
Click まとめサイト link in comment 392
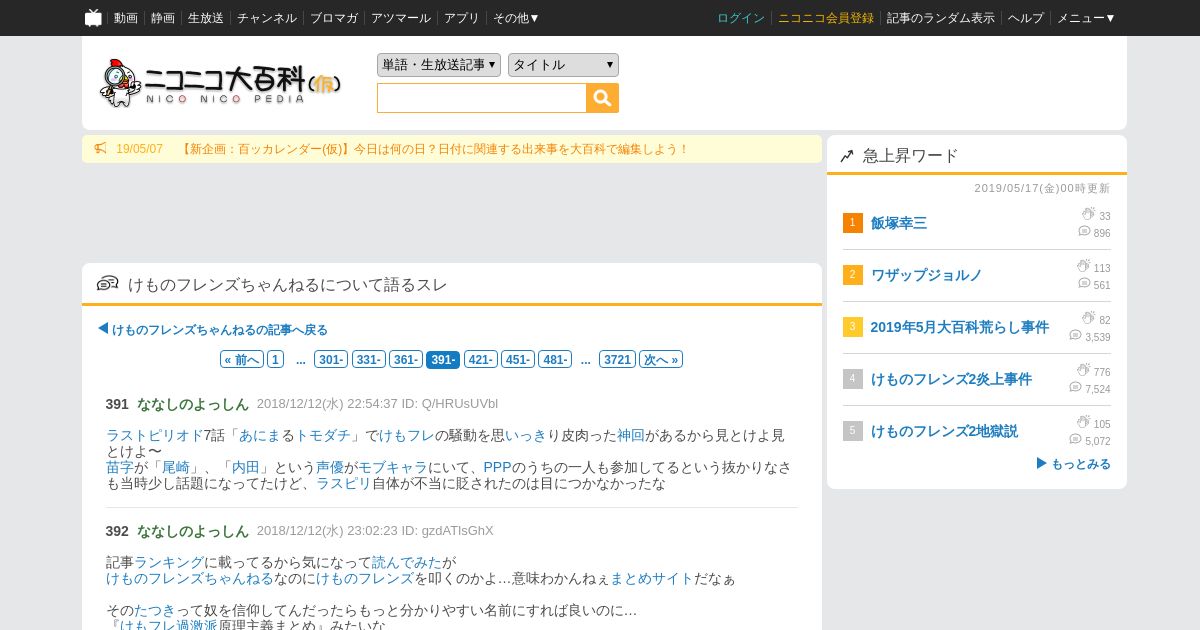click(652, 578)
